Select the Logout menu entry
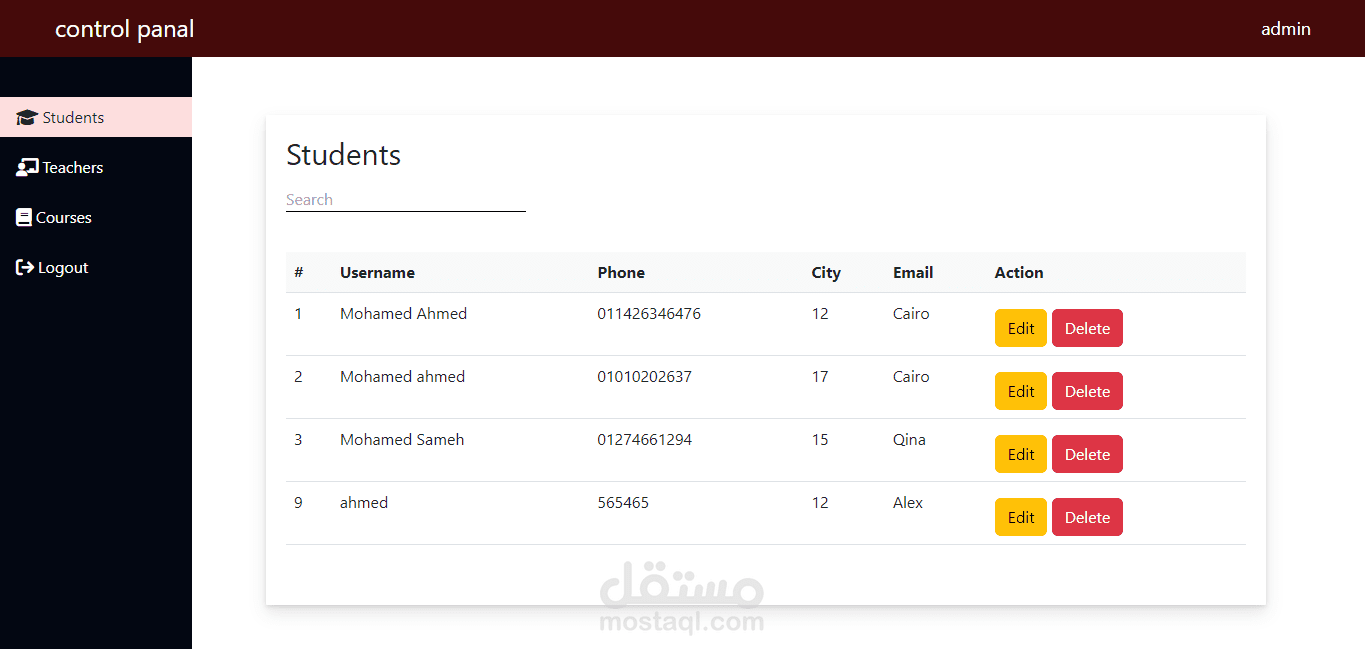 [x=96, y=267]
